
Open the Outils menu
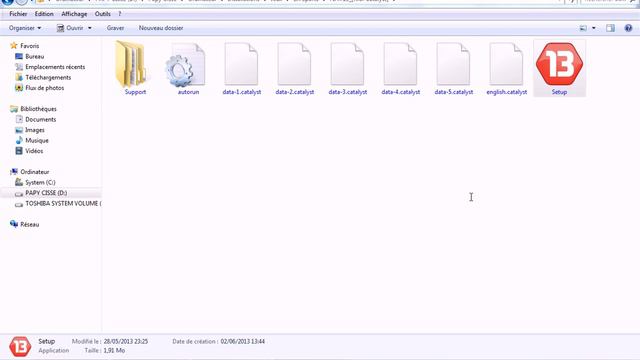coord(103,14)
